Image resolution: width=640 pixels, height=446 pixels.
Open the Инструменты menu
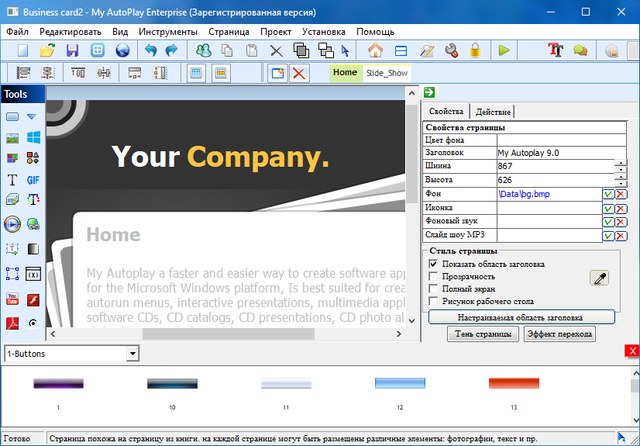168,31
